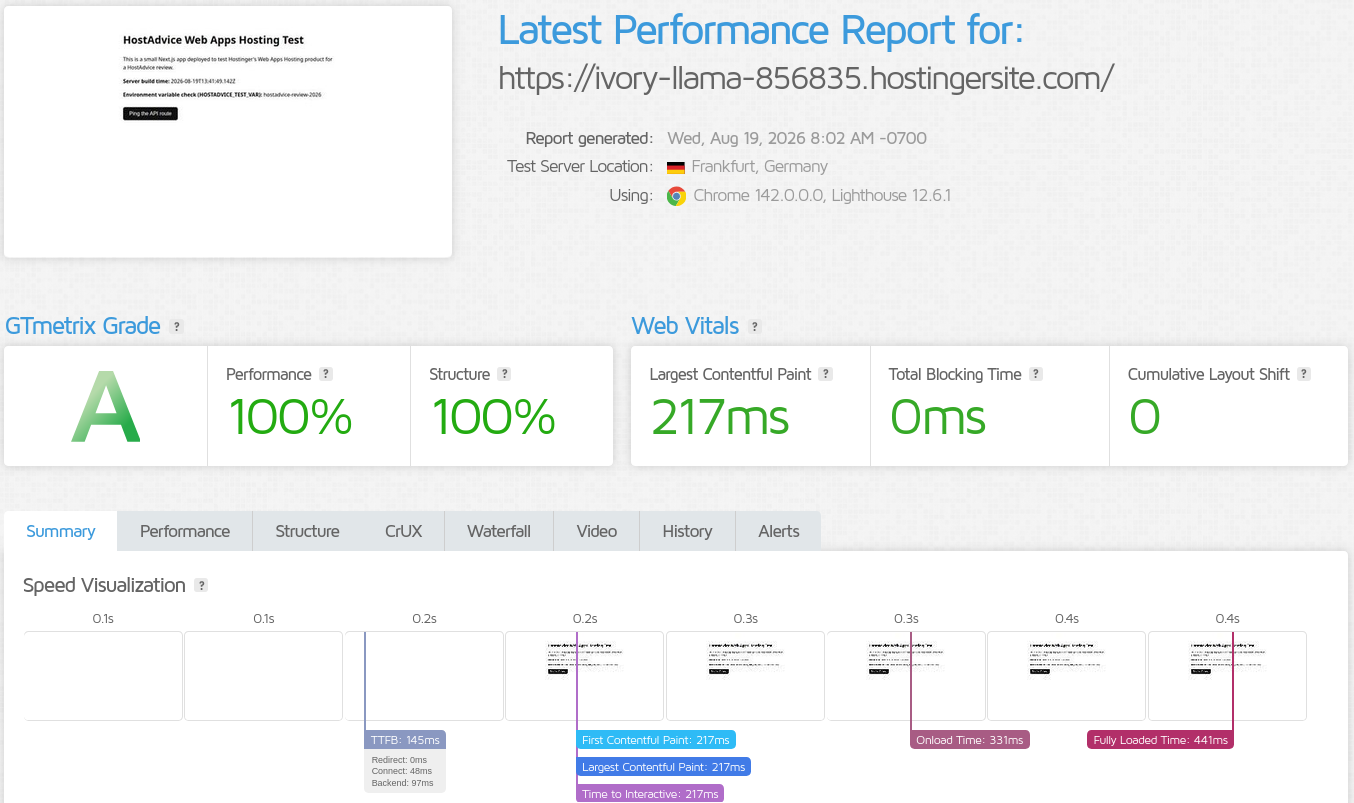Click the Backend: 97ms detail
This screenshot has width=1354, height=803.
click(x=402, y=783)
